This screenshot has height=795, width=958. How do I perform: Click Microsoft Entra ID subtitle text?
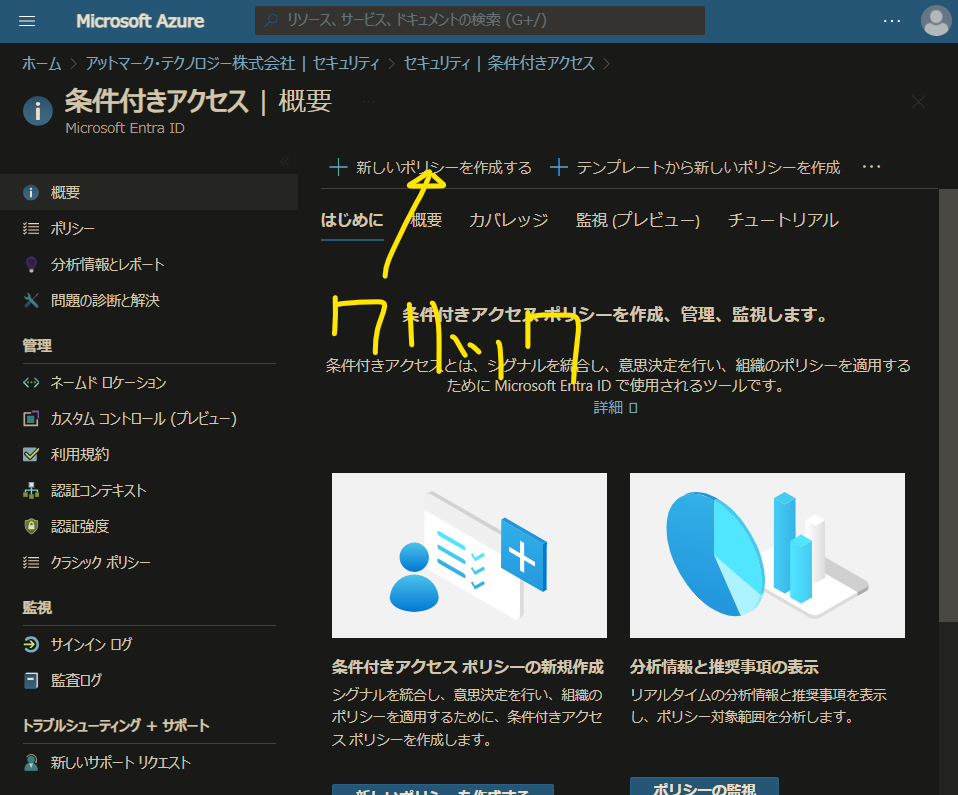(125, 128)
